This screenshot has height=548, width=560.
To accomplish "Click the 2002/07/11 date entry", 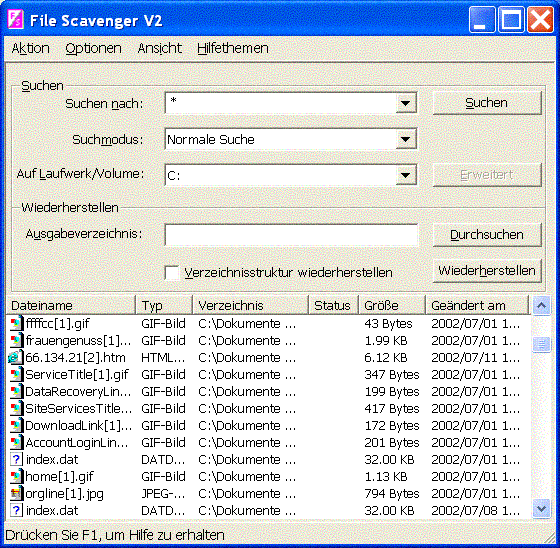I will coord(475,358).
